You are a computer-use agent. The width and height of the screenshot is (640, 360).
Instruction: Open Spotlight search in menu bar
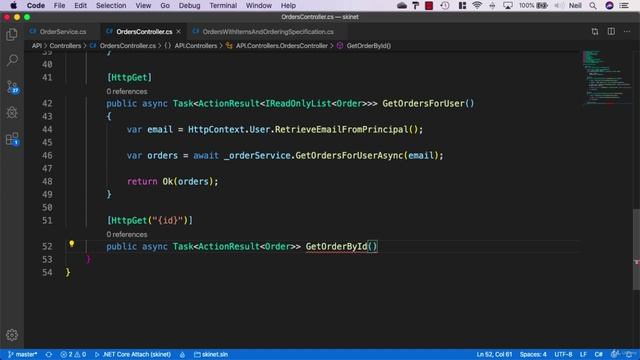click(x=593, y=5)
